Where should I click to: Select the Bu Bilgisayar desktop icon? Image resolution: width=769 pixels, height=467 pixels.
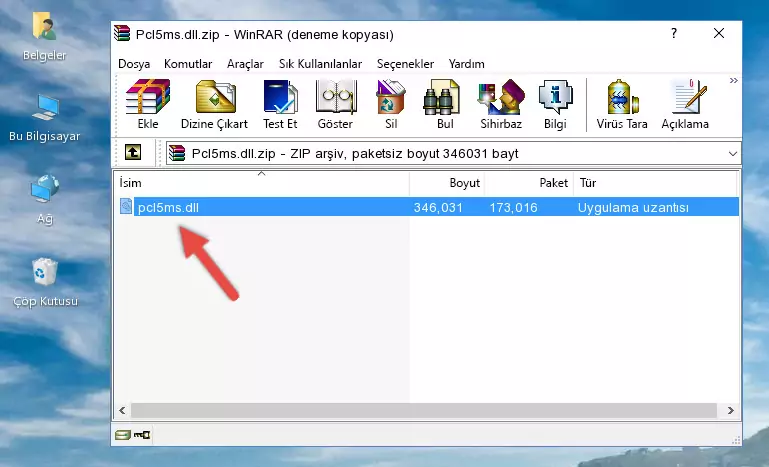coord(44,118)
